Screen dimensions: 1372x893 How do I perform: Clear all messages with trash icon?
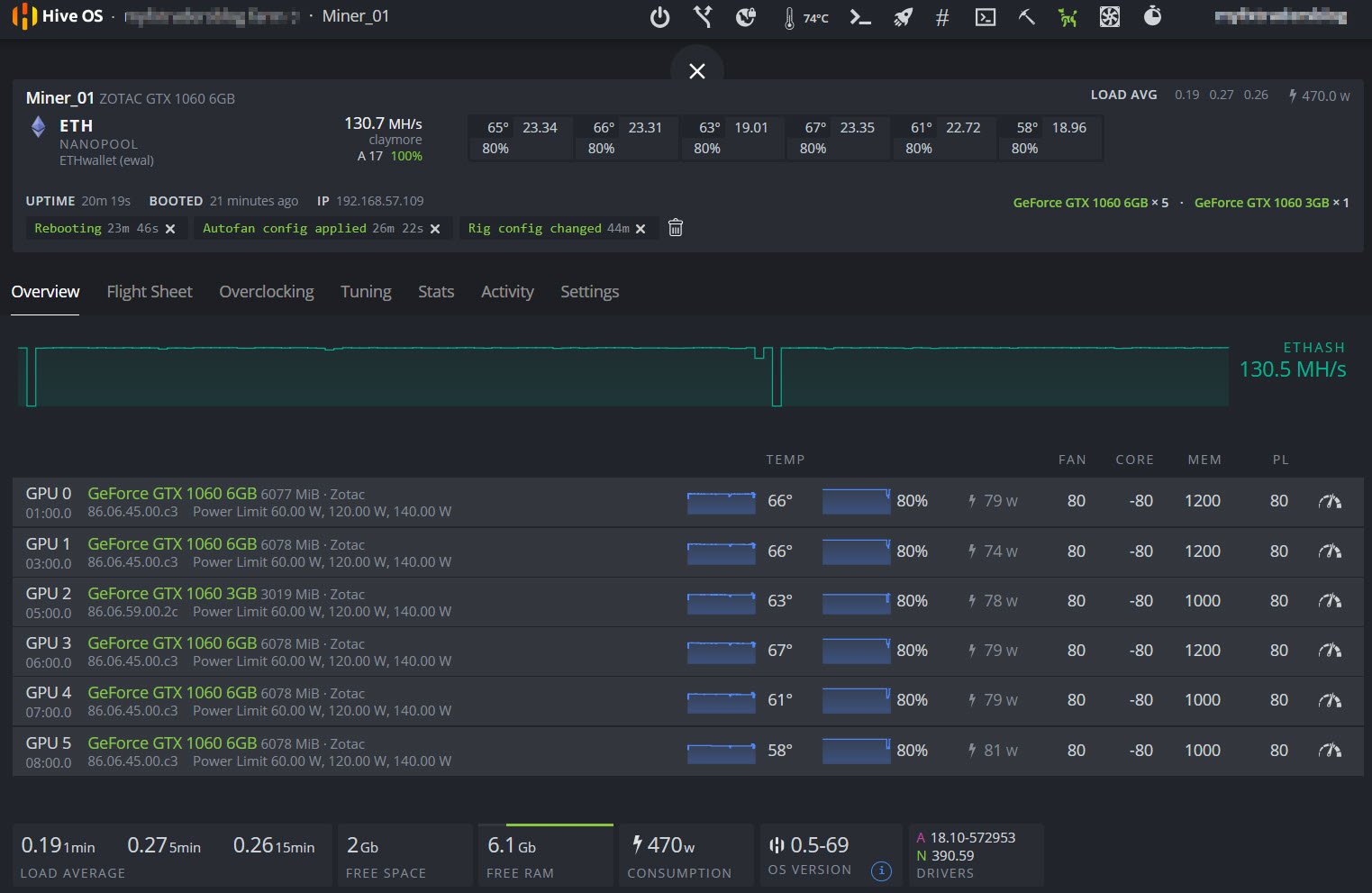pyautogui.click(x=676, y=228)
